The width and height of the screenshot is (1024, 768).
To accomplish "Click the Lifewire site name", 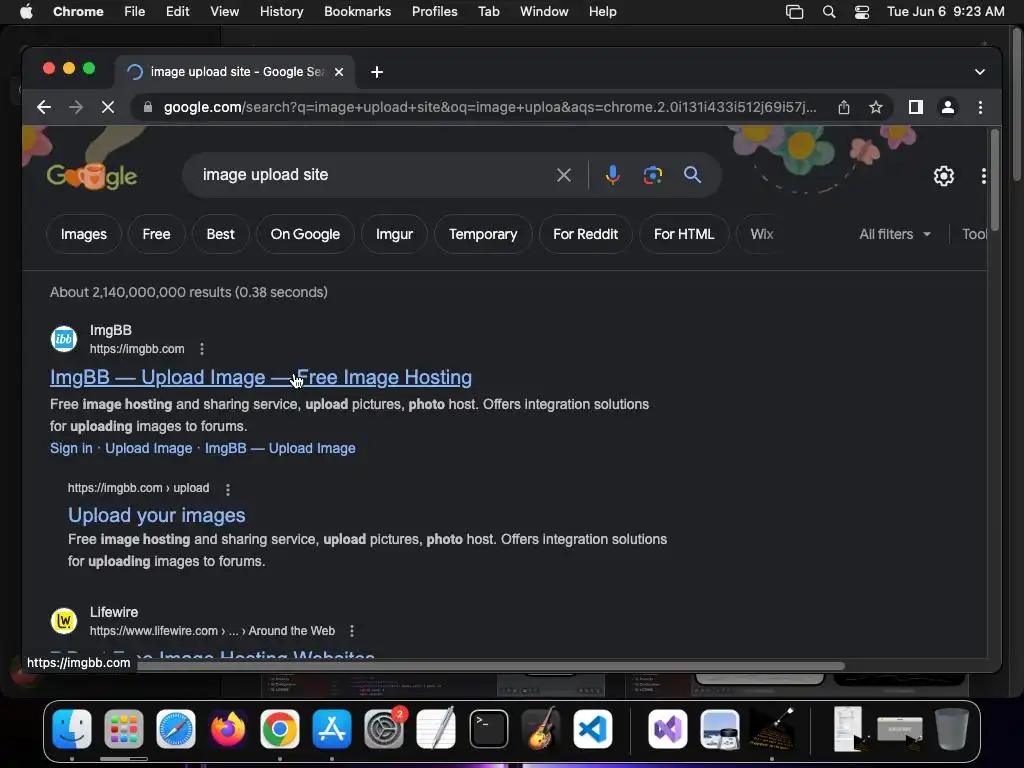I will 114,612.
